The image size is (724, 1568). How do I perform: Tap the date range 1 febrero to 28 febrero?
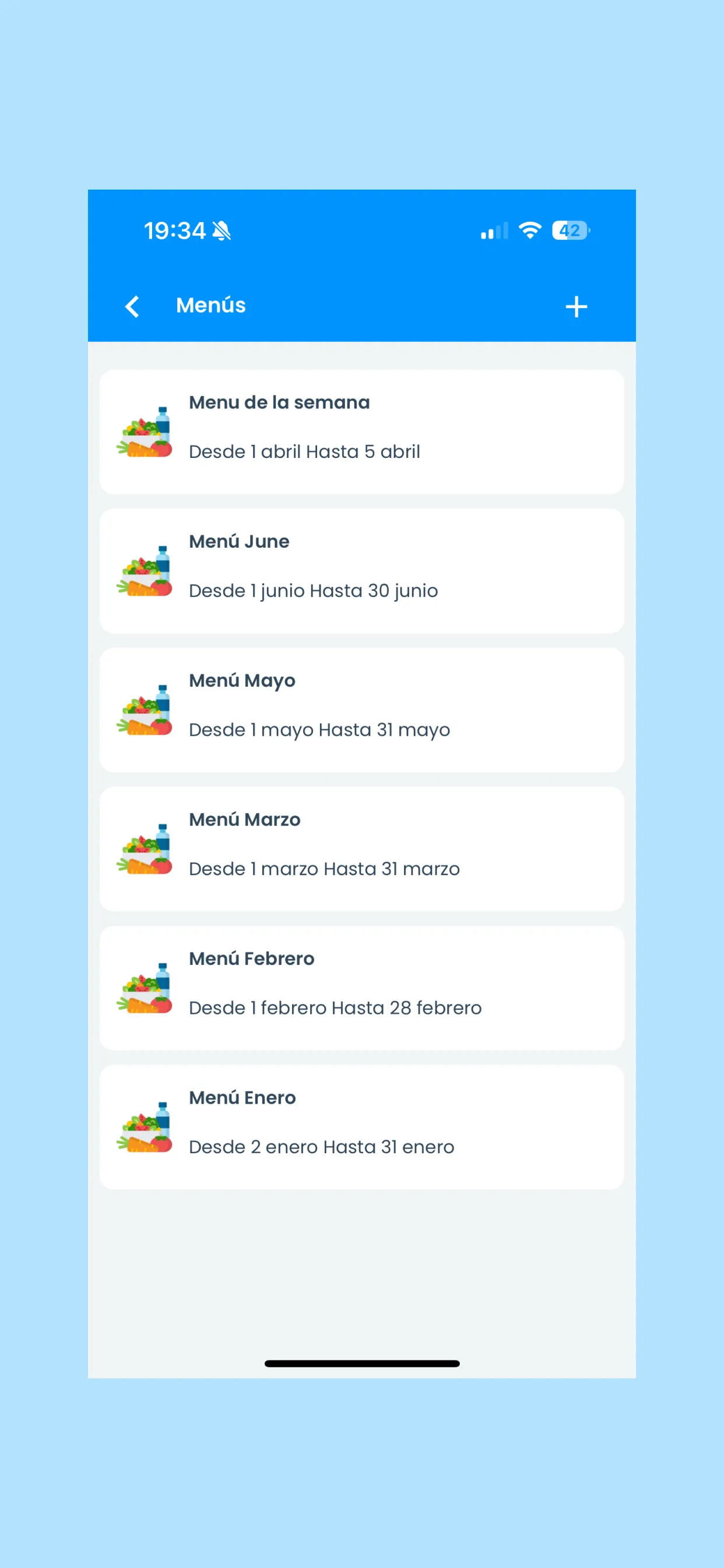[x=335, y=1007]
